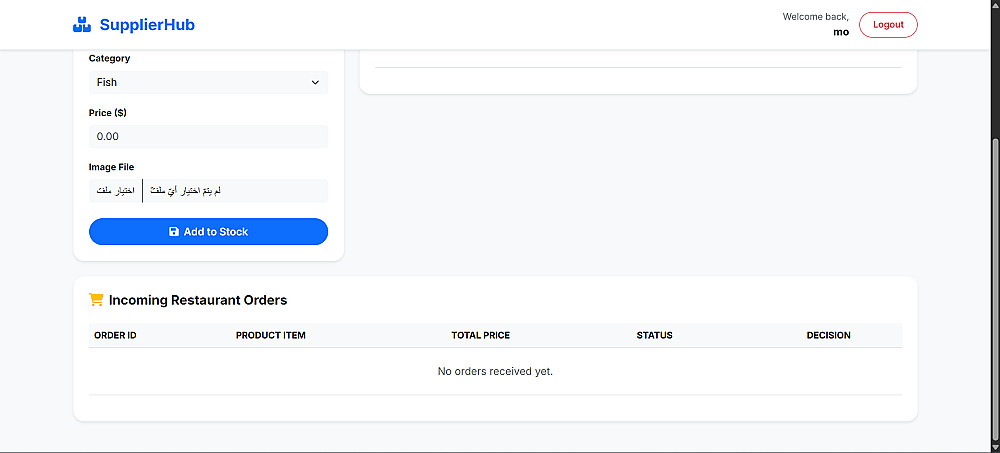Click the ORDER ID column header
This screenshot has width=1000, height=453.
(x=115, y=336)
